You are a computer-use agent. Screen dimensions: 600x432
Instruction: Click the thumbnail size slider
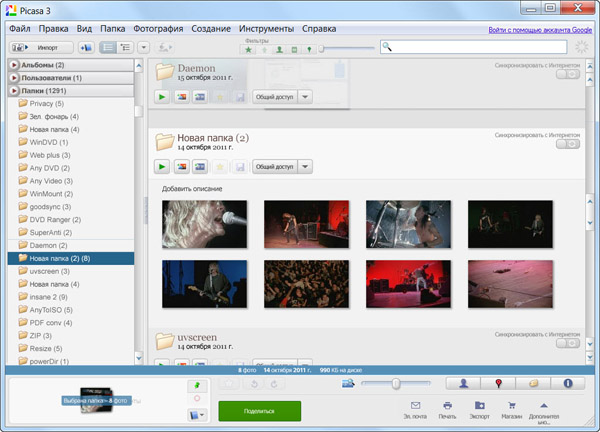point(397,383)
